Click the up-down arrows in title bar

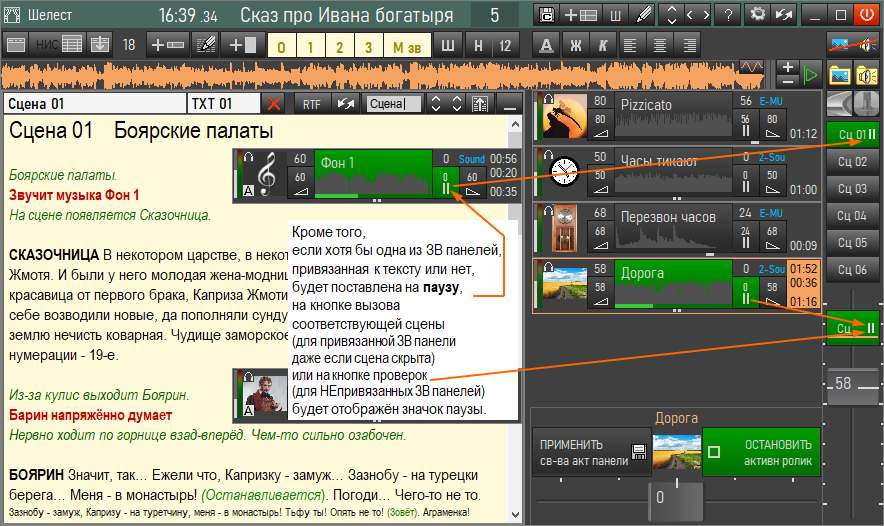point(671,15)
